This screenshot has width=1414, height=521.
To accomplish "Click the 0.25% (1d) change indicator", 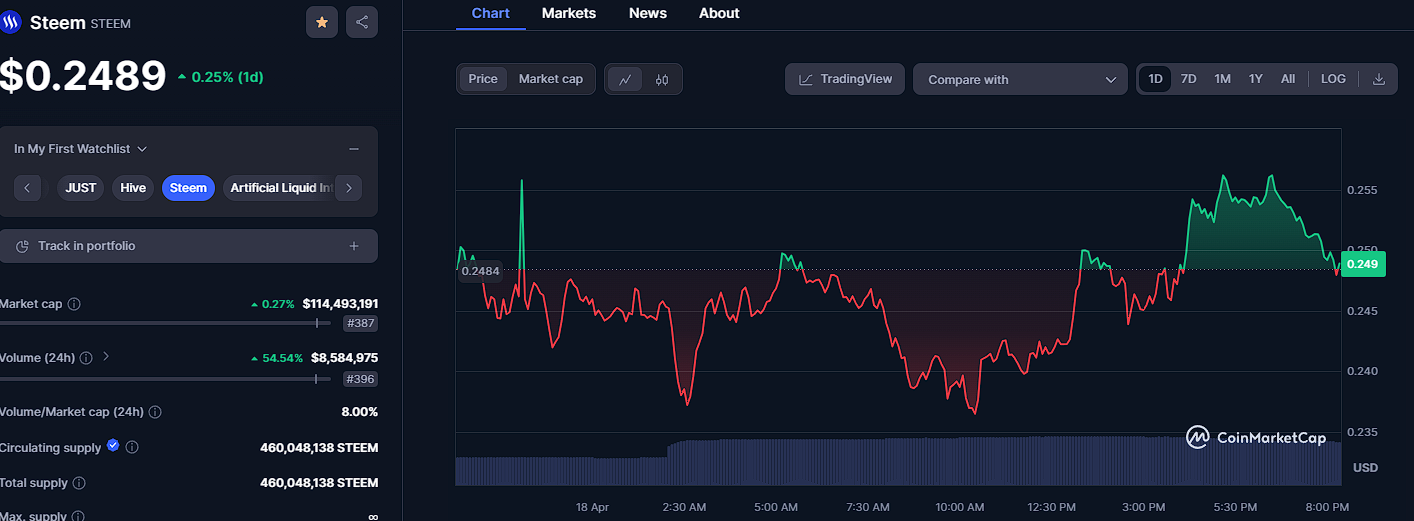I will coord(220,77).
